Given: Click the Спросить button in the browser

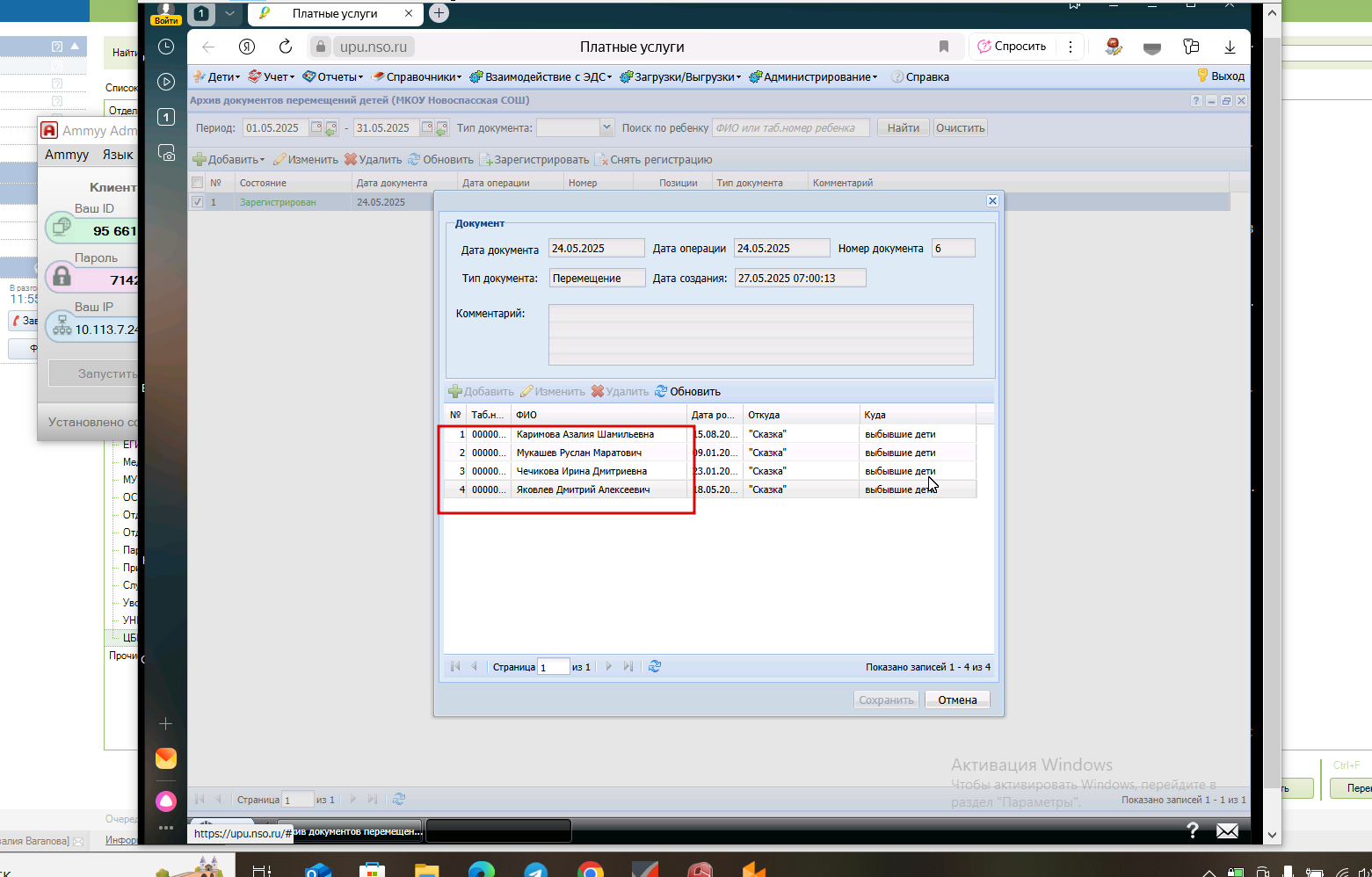Looking at the screenshot, I should [1012, 47].
